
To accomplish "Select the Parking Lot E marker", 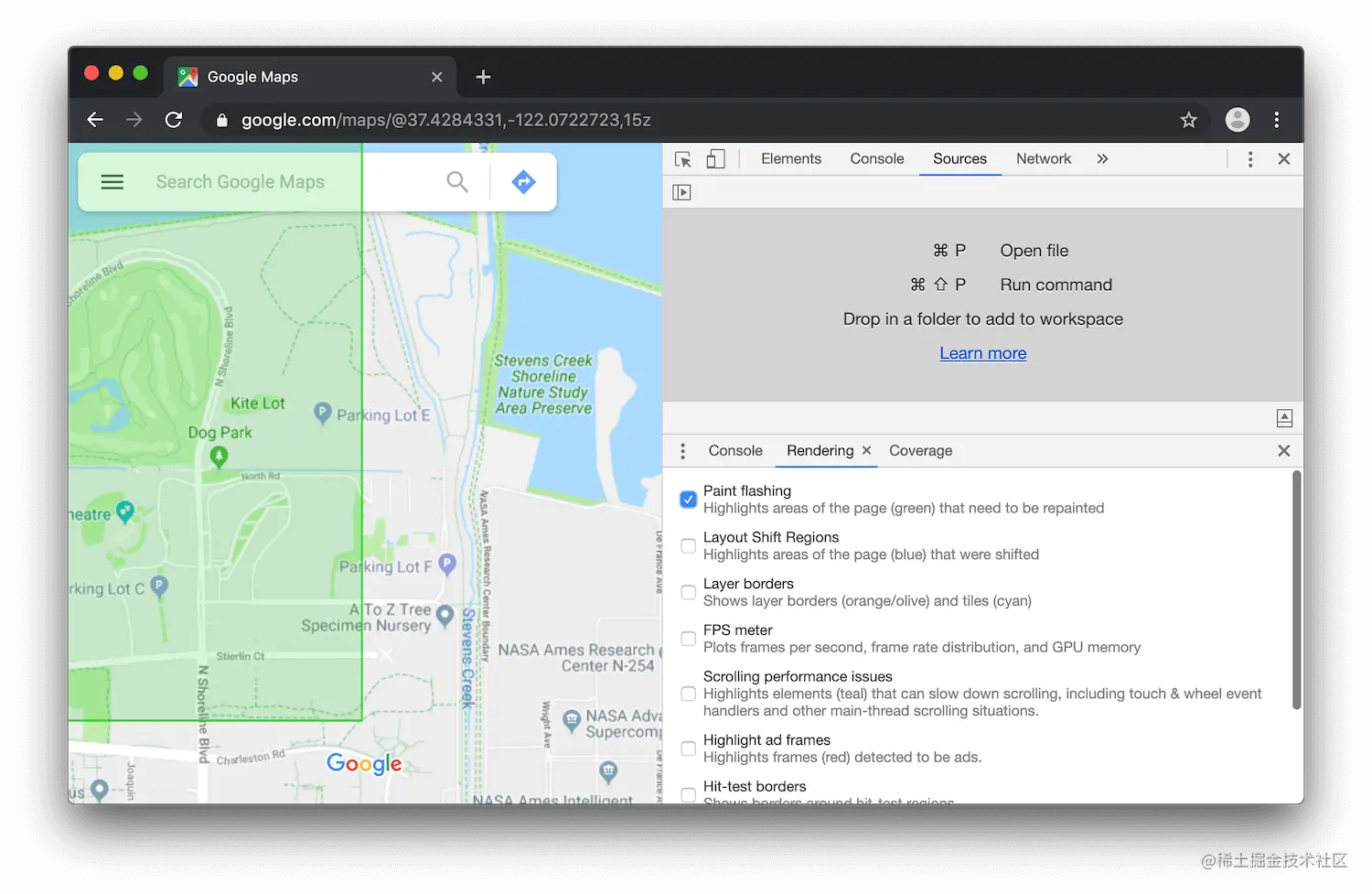I will (322, 414).
